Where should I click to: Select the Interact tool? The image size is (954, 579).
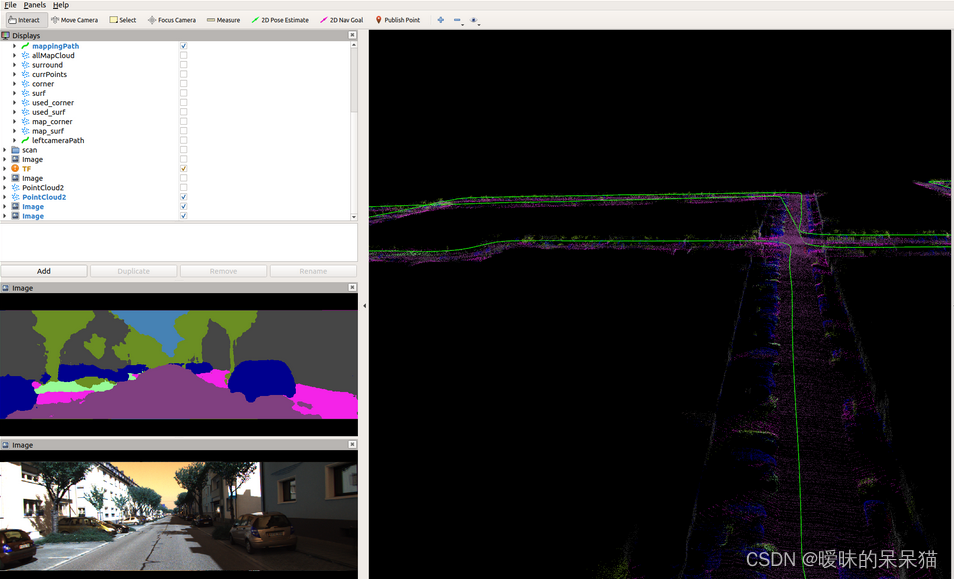tap(24, 19)
